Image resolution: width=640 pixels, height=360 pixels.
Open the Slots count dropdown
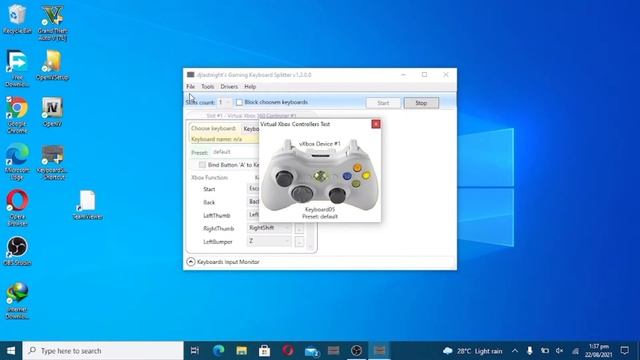coord(224,102)
